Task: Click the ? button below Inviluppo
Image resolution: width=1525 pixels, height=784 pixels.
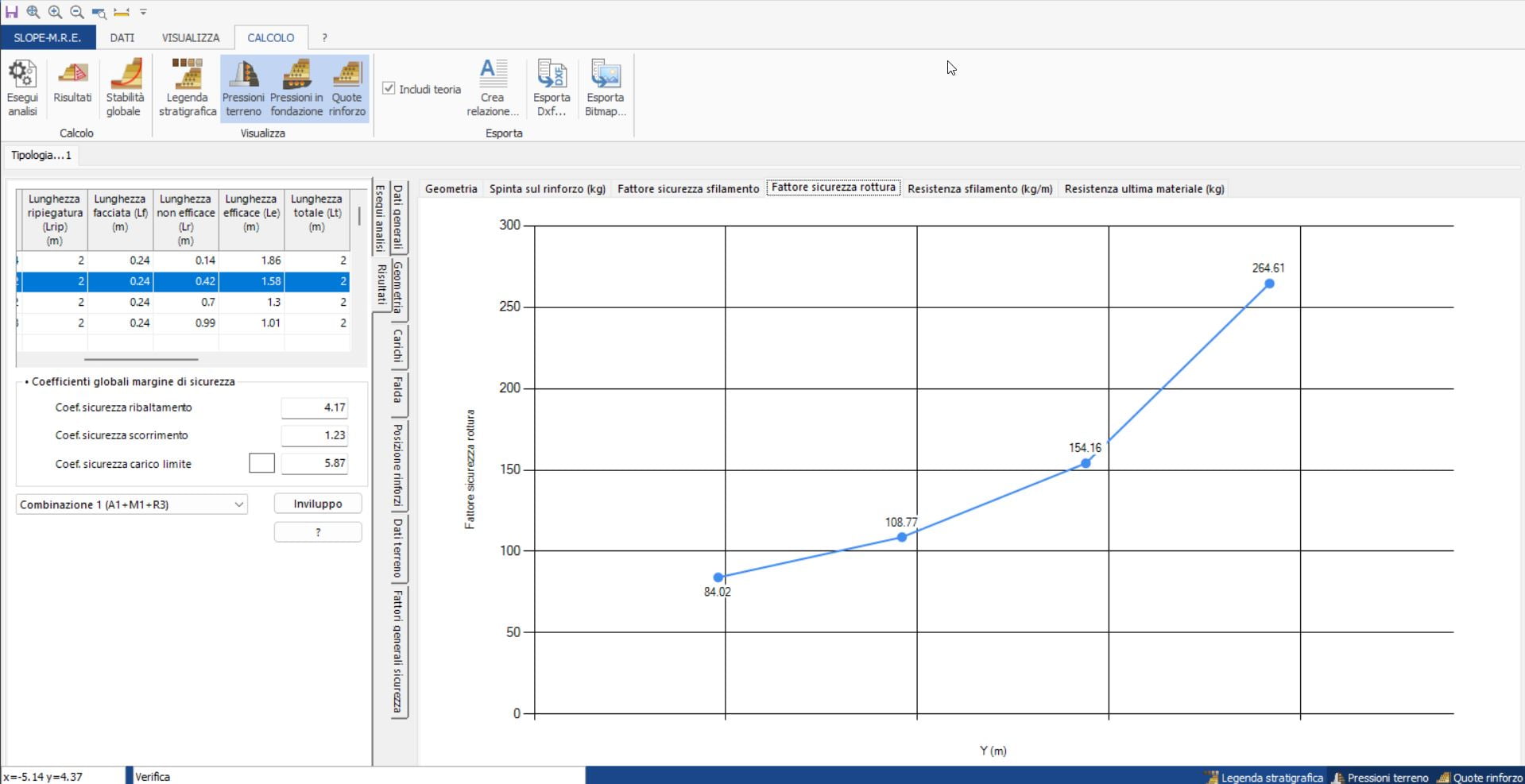Action: coord(318,532)
